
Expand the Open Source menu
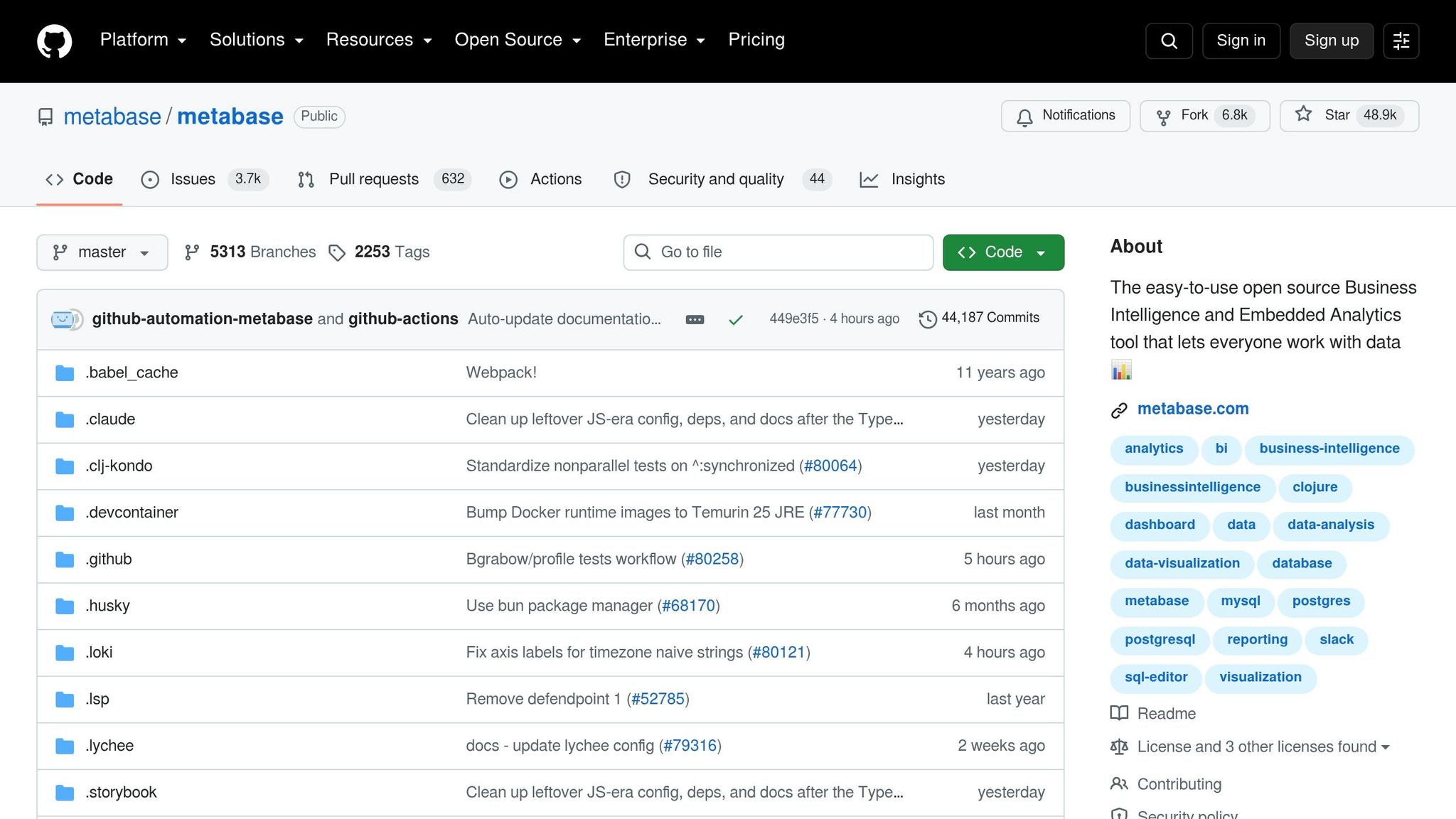tap(518, 40)
